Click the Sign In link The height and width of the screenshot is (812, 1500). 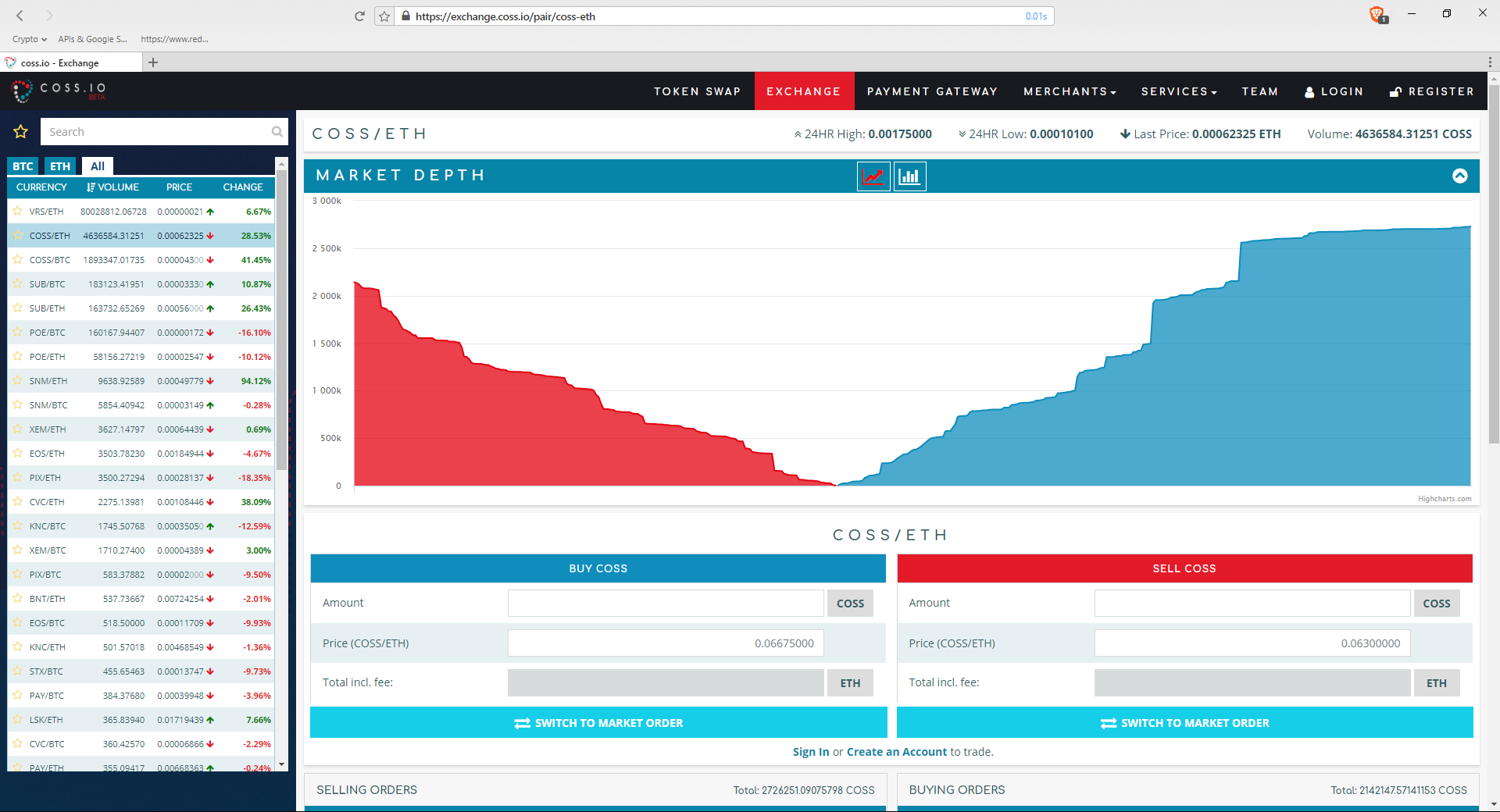coord(811,752)
